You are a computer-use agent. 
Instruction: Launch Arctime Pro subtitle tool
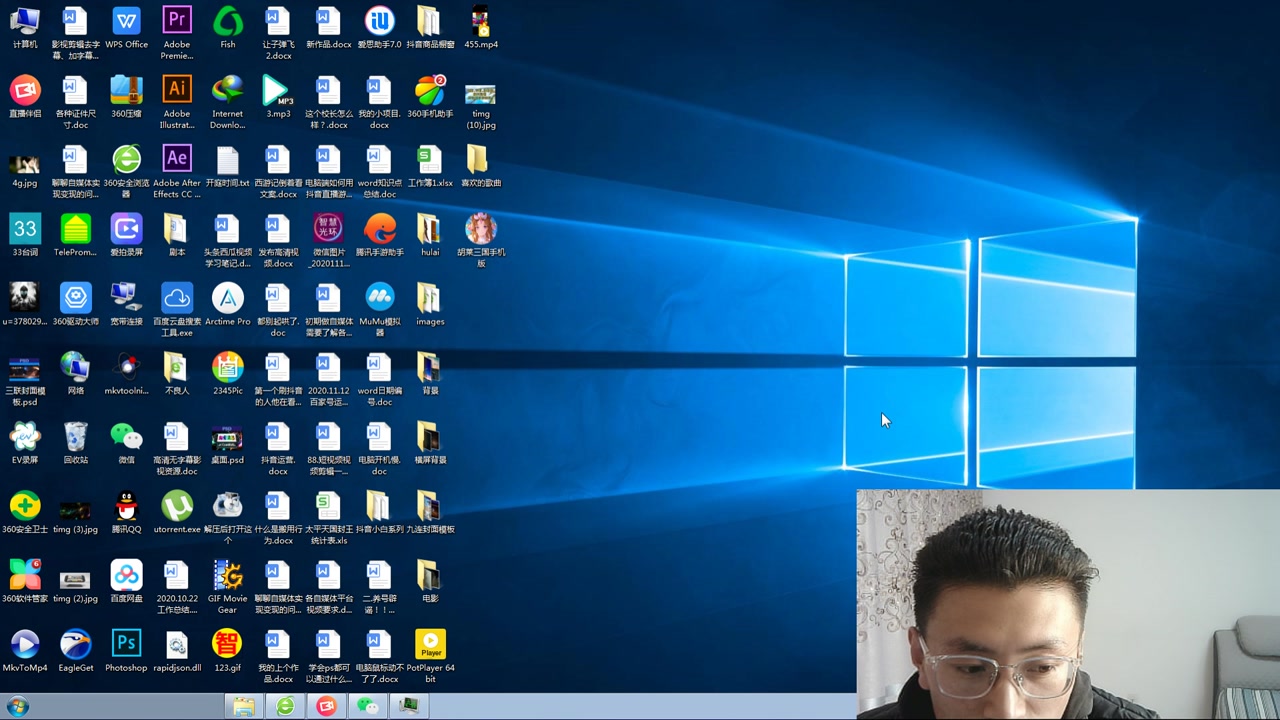228,304
